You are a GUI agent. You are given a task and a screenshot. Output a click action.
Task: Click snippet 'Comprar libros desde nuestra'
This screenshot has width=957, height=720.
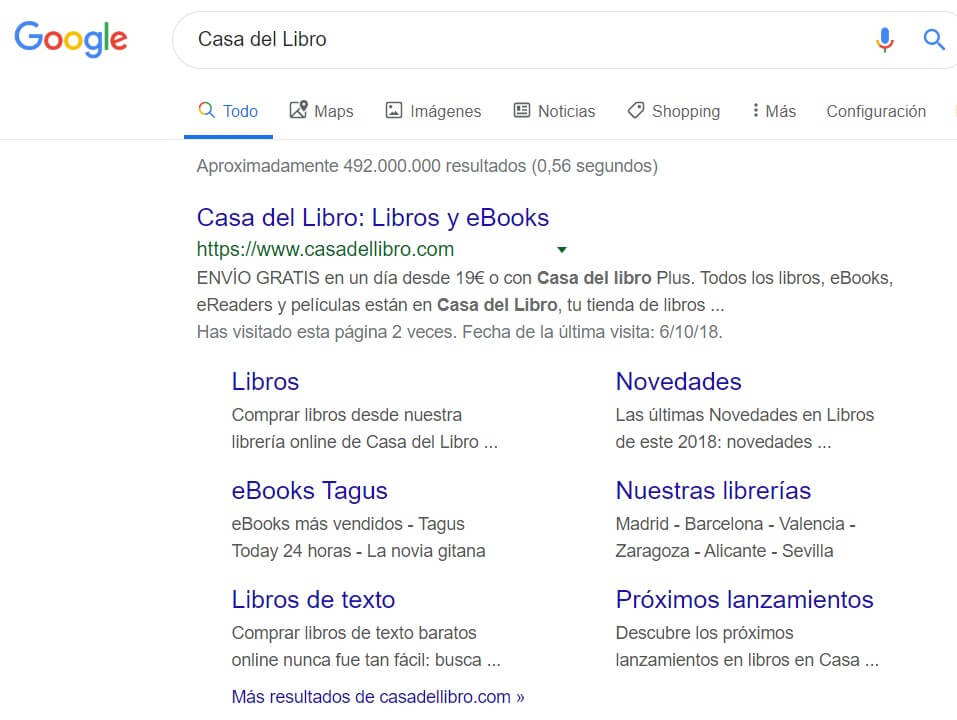click(347, 415)
